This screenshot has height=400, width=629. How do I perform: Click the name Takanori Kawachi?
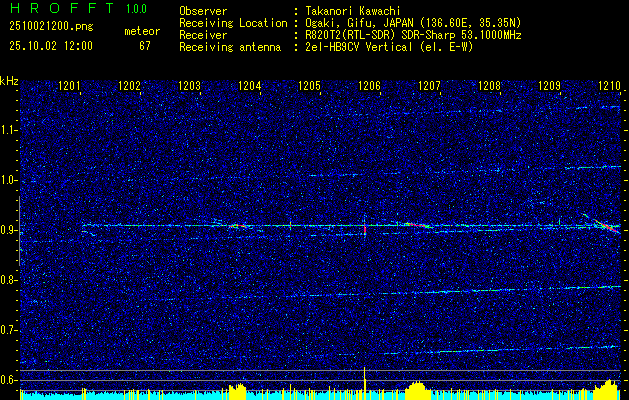coord(353,11)
